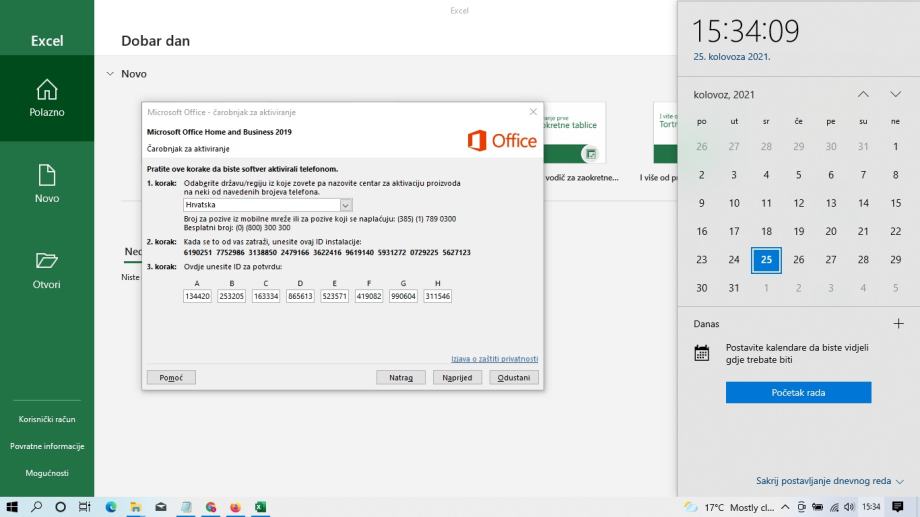The width and height of the screenshot is (920, 517).
Task: Open the Notepad icon in taskbar
Action: point(186,506)
